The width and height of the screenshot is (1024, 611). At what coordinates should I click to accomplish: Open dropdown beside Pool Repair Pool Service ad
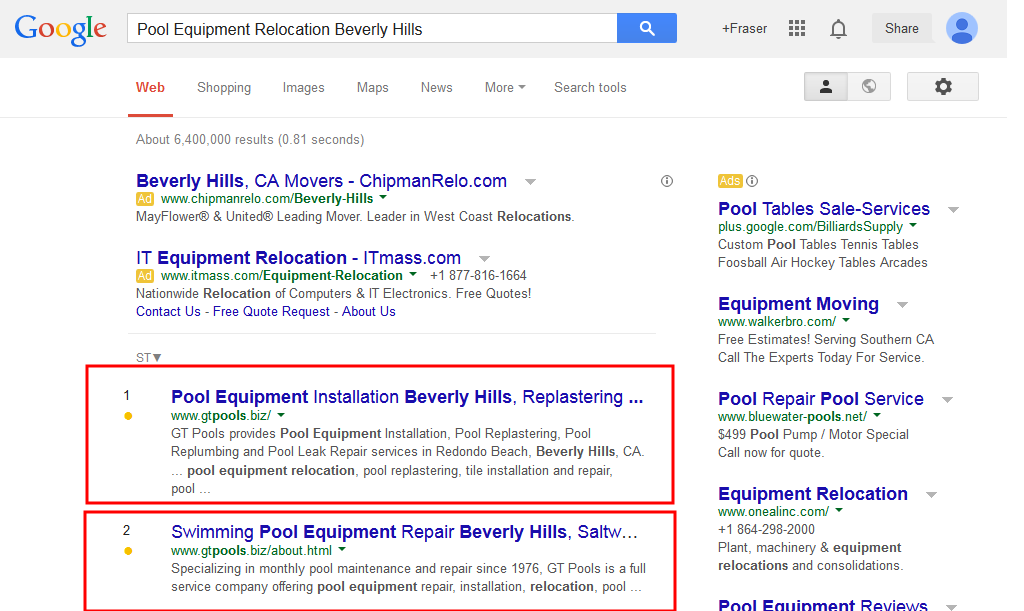pos(948,400)
